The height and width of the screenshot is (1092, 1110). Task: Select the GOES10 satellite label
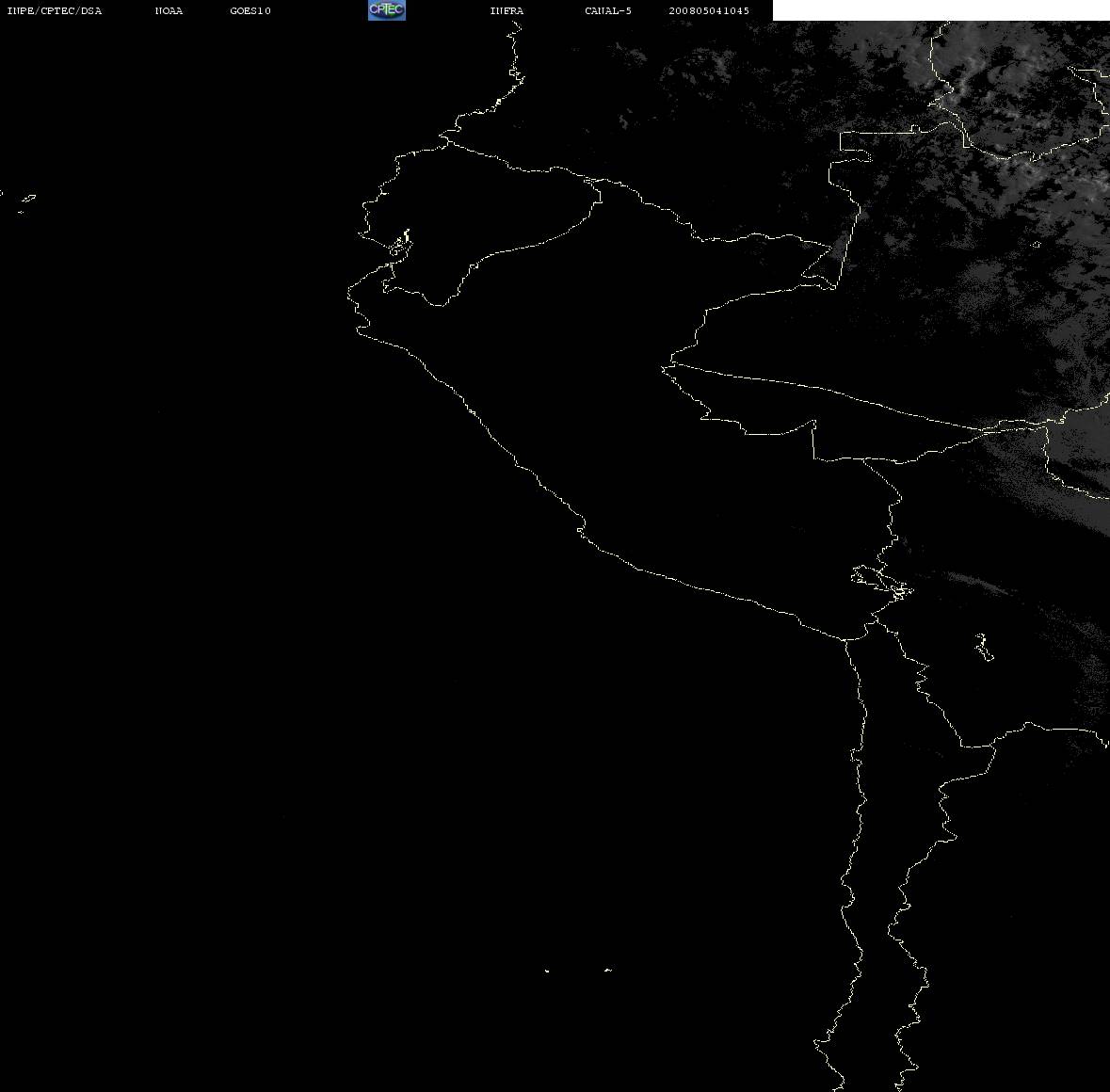tap(250, 10)
